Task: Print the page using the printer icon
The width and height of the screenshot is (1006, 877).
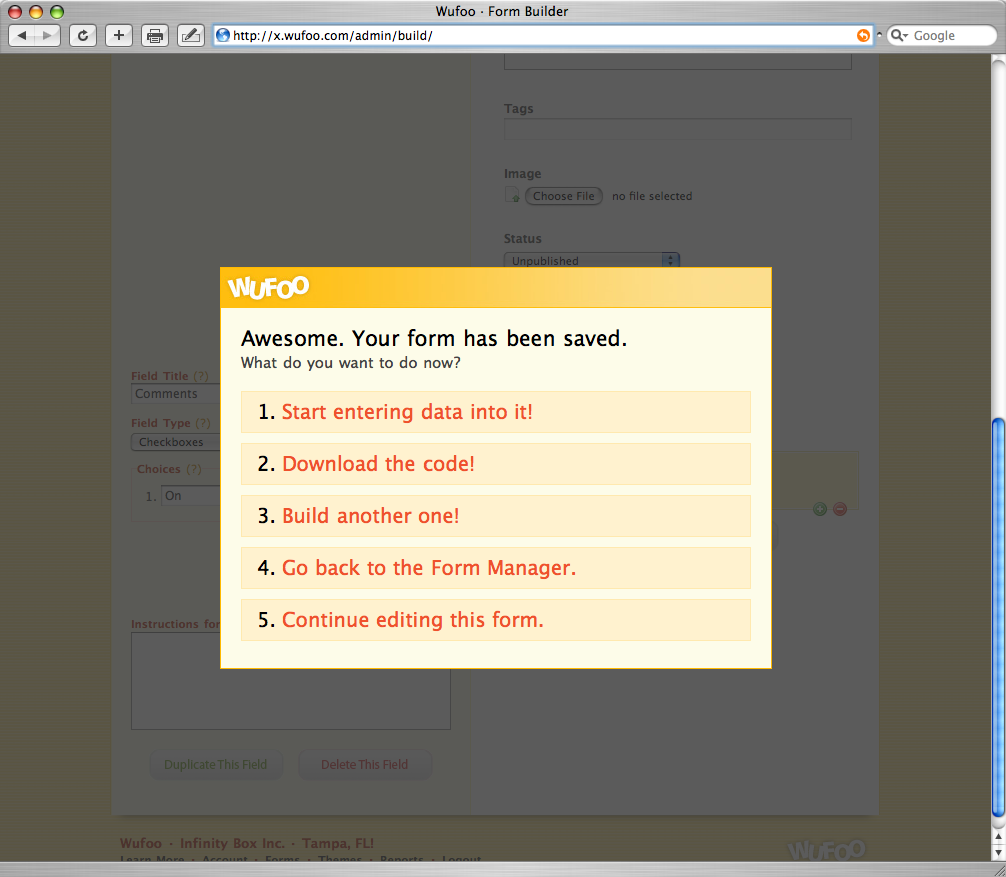Action: tap(155, 35)
